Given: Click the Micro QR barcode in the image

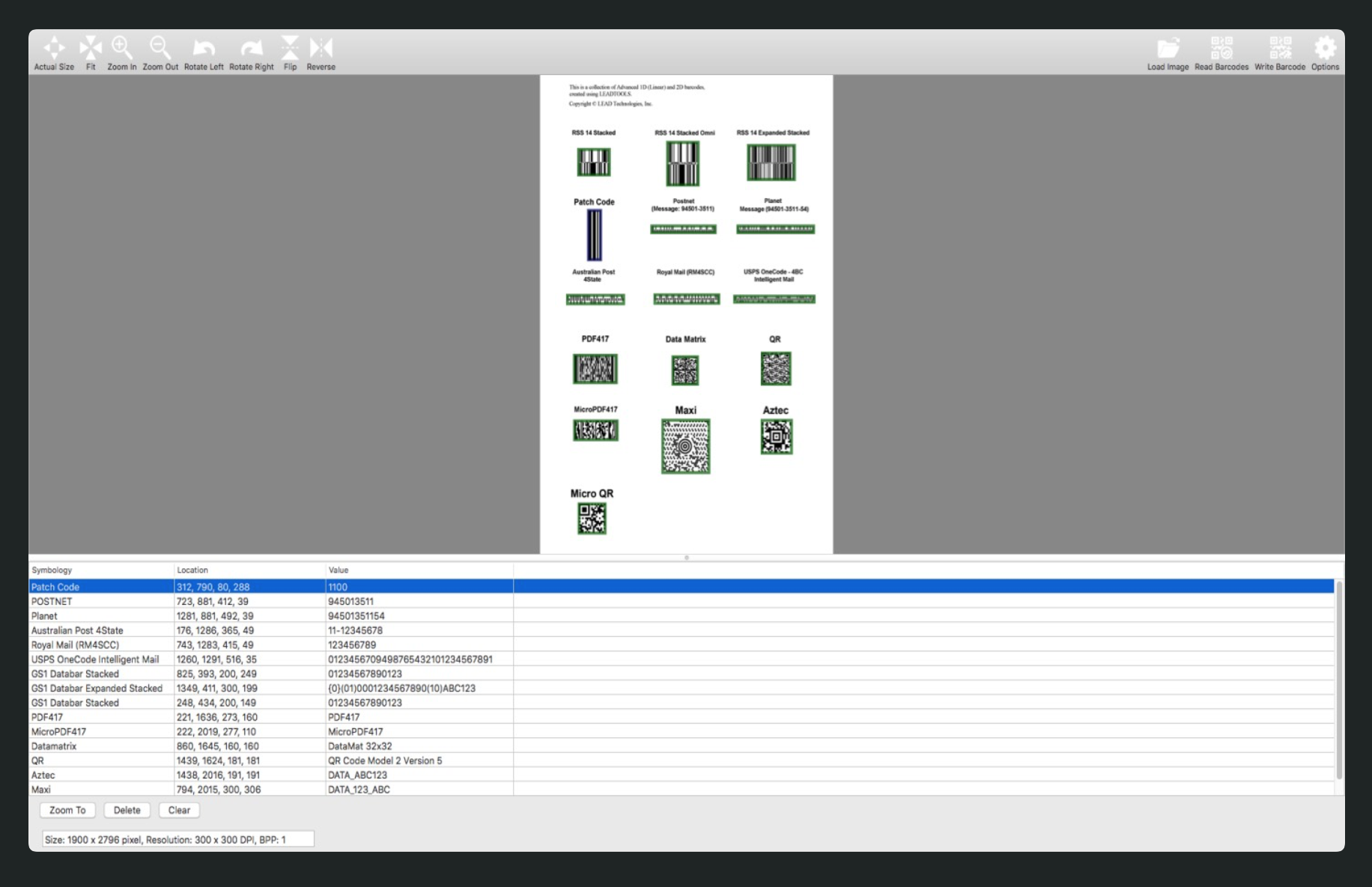Looking at the screenshot, I should coord(592,518).
